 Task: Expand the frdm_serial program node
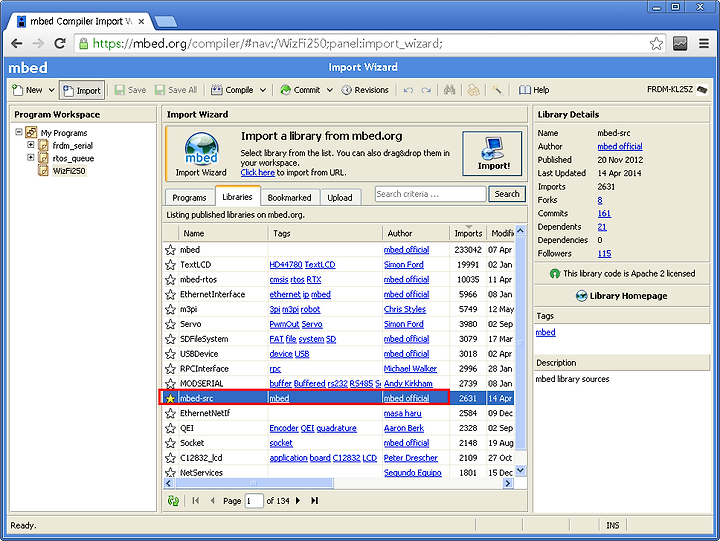tap(31, 145)
